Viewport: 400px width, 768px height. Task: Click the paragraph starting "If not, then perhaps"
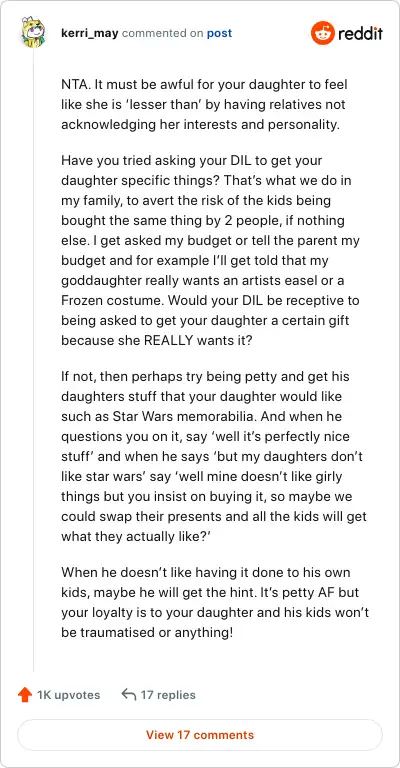(x=214, y=456)
